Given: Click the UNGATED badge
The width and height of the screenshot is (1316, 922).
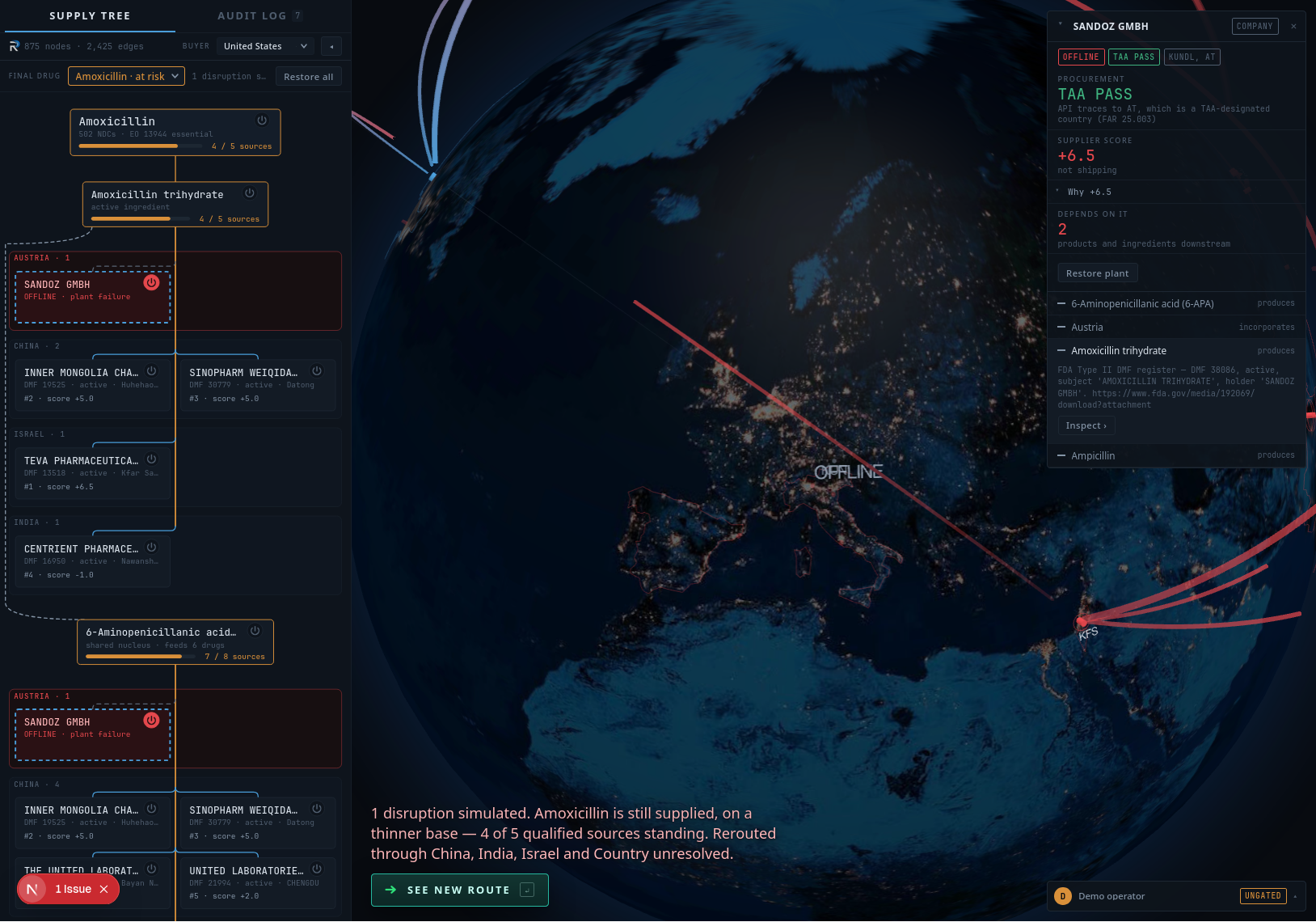Looking at the screenshot, I should coord(1263,895).
